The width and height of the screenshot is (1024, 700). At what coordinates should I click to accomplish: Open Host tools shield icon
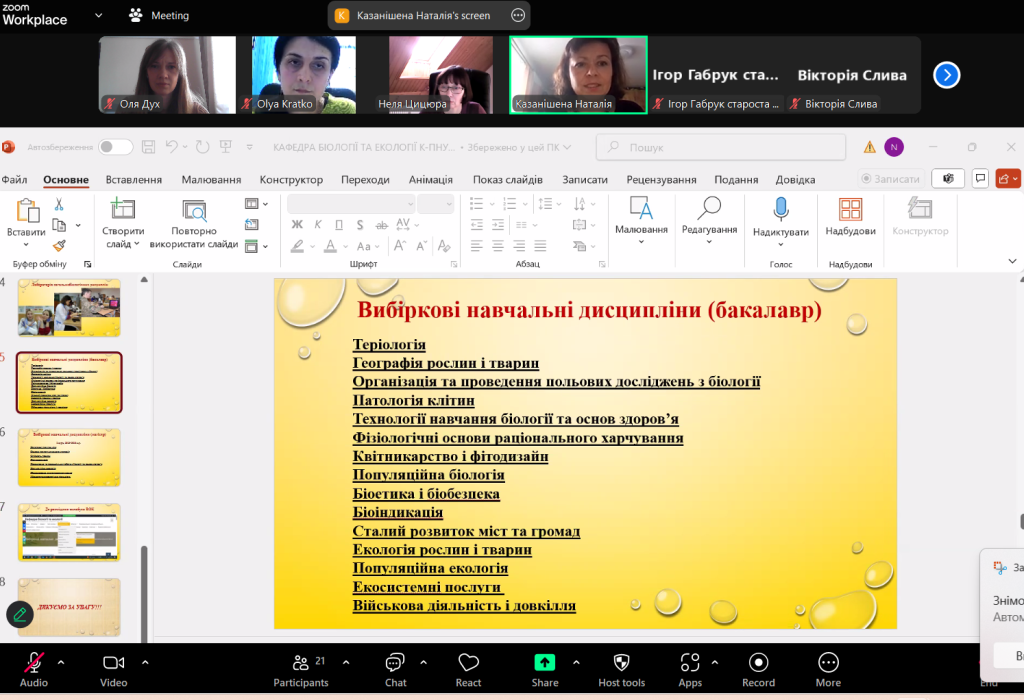pos(621,663)
